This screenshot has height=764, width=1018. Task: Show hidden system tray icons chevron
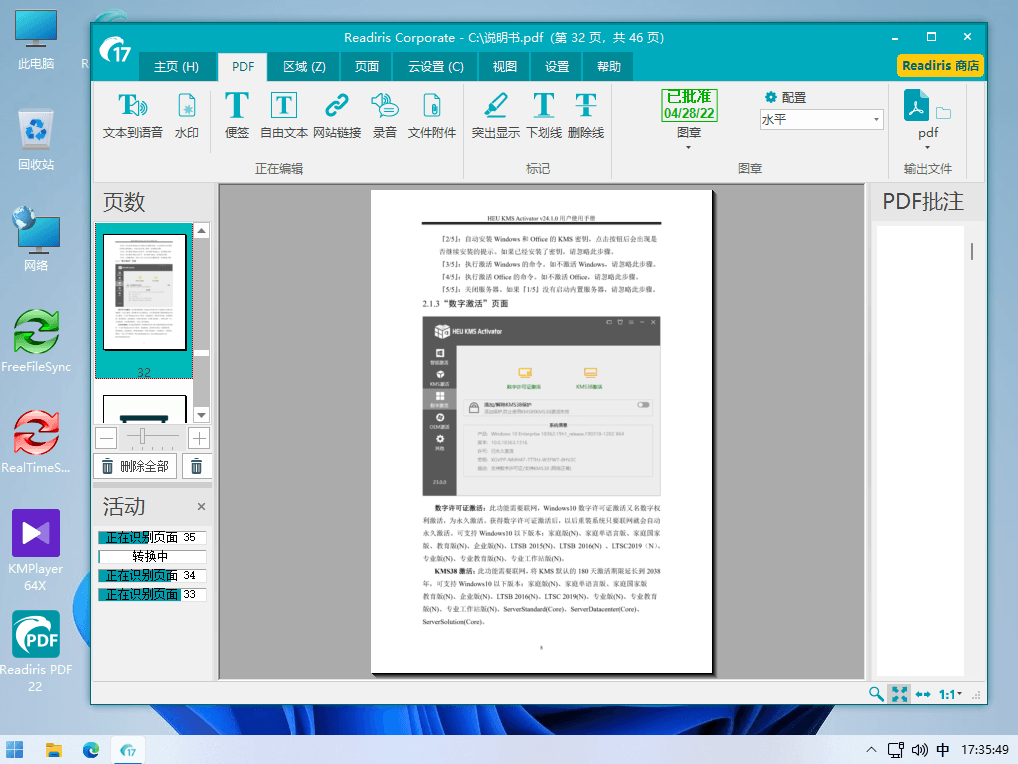click(871, 750)
